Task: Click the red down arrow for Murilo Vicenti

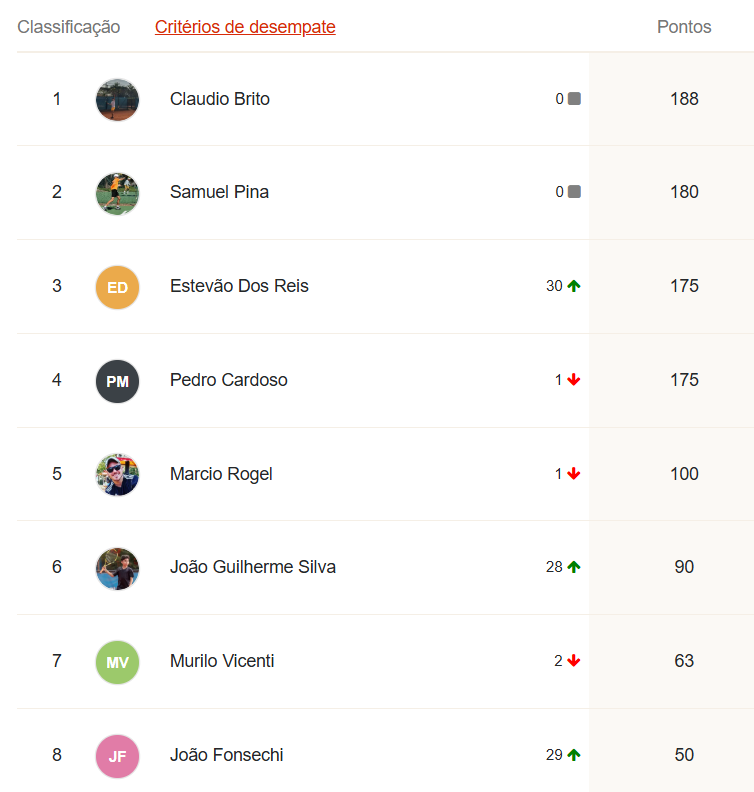Action: click(574, 661)
